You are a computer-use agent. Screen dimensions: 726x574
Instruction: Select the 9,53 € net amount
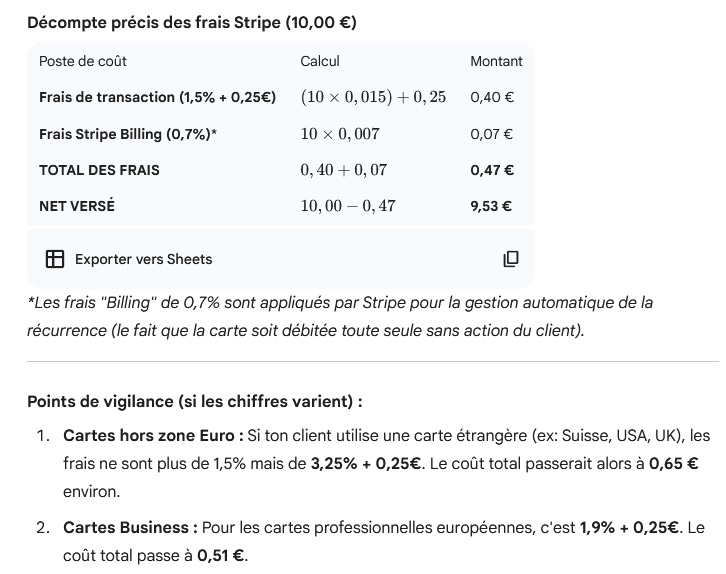(491, 206)
